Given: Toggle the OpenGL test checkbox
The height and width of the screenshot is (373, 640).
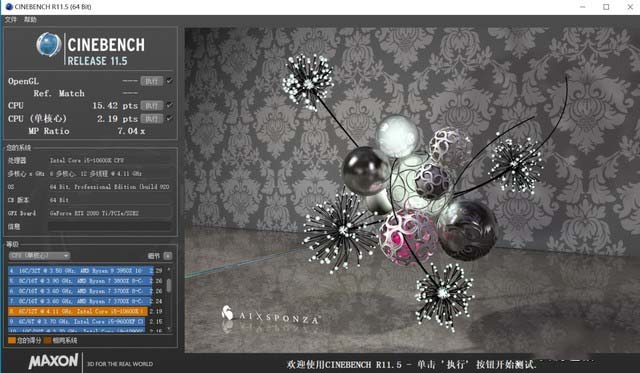Looking at the screenshot, I should pos(169,81).
